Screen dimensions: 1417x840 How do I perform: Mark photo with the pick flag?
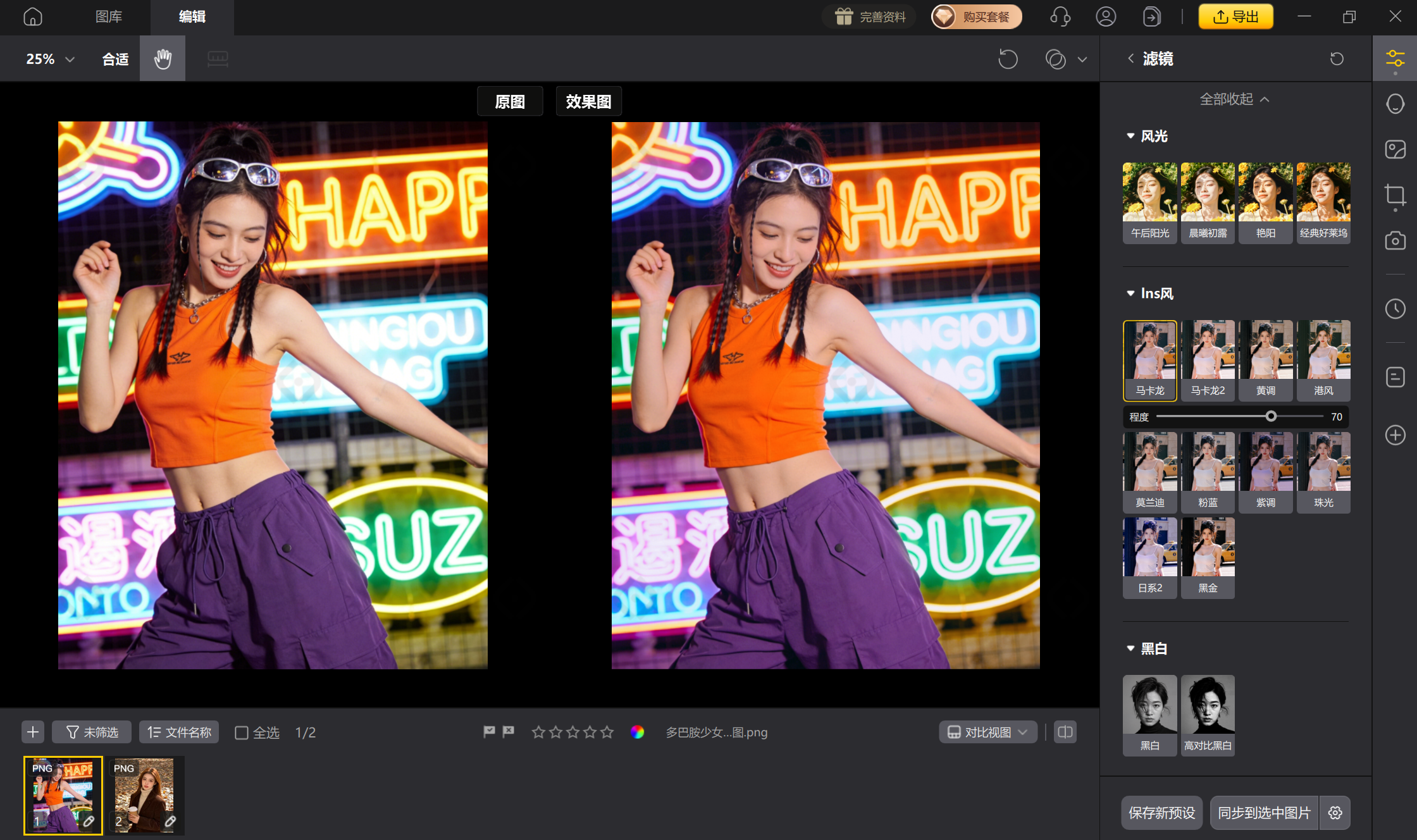point(489,732)
